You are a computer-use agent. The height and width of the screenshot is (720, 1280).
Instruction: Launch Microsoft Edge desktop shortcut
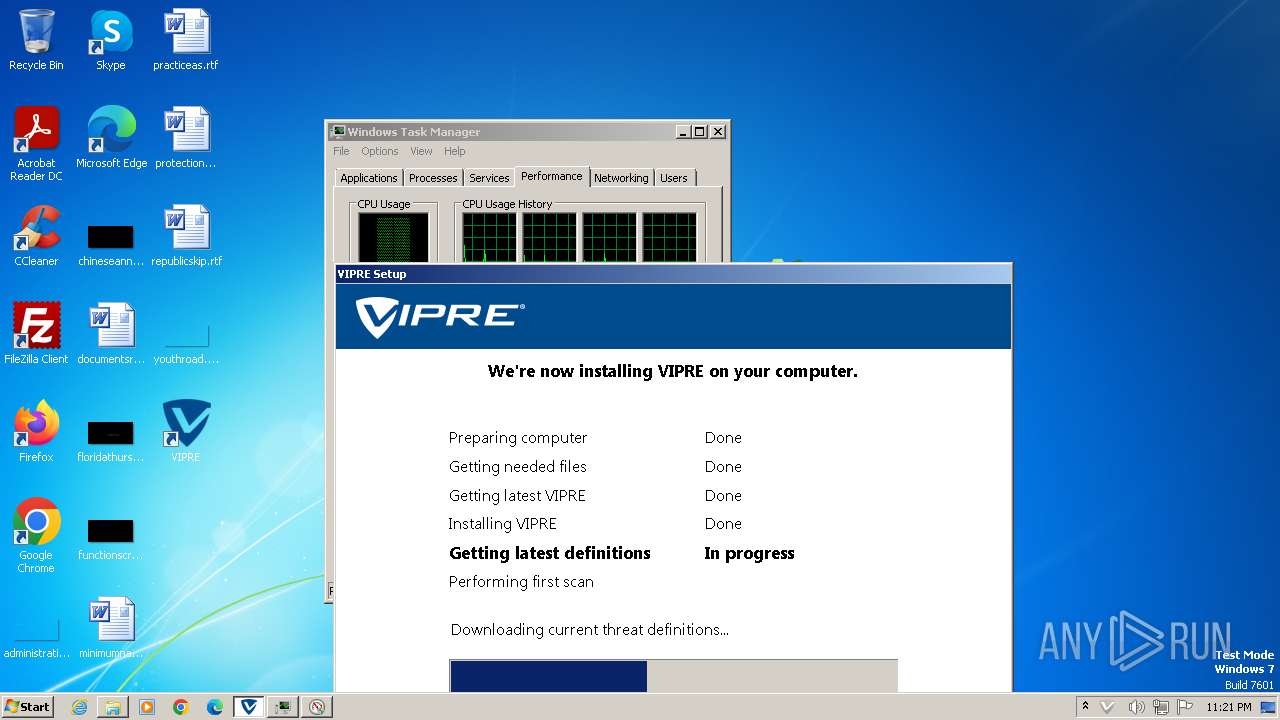(x=111, y=137)
